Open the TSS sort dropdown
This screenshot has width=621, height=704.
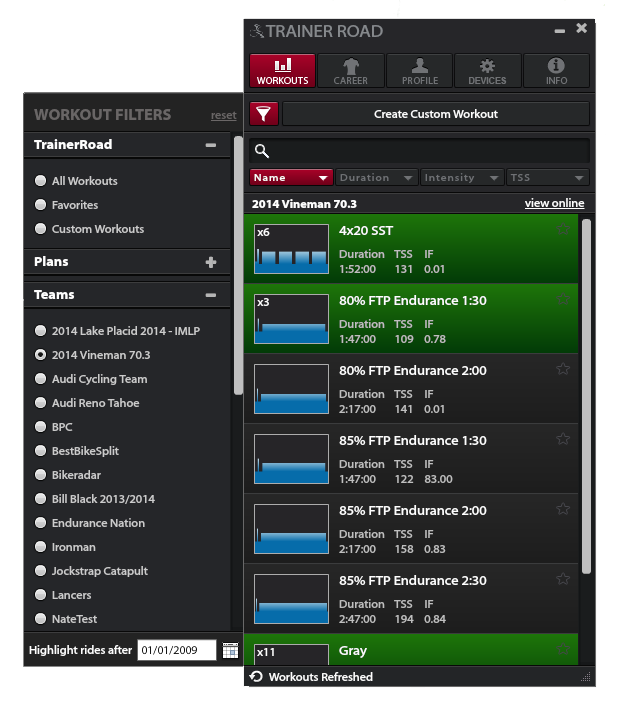[547, 177]
